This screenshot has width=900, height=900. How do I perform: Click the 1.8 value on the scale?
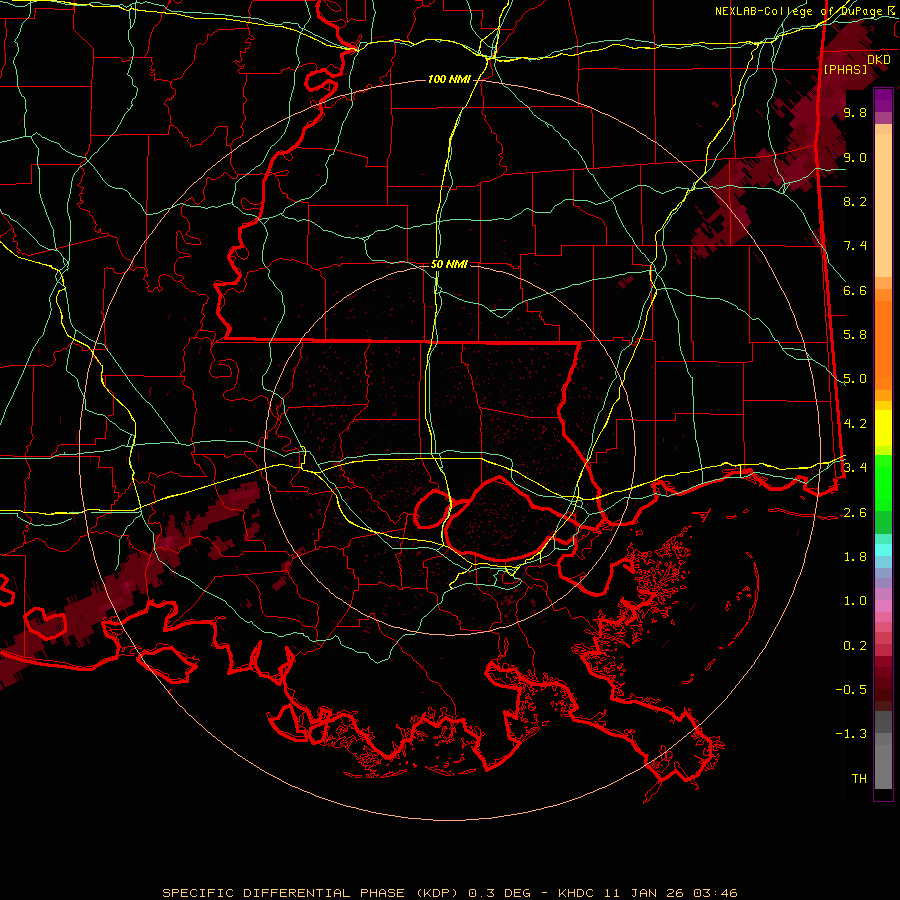point(855,557)
